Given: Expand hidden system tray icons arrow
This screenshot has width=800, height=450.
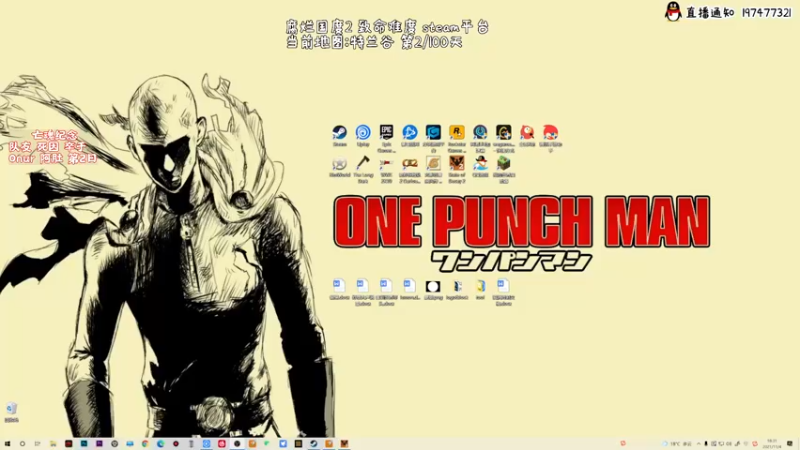Looking at the screenshot, I should point(698,444).
